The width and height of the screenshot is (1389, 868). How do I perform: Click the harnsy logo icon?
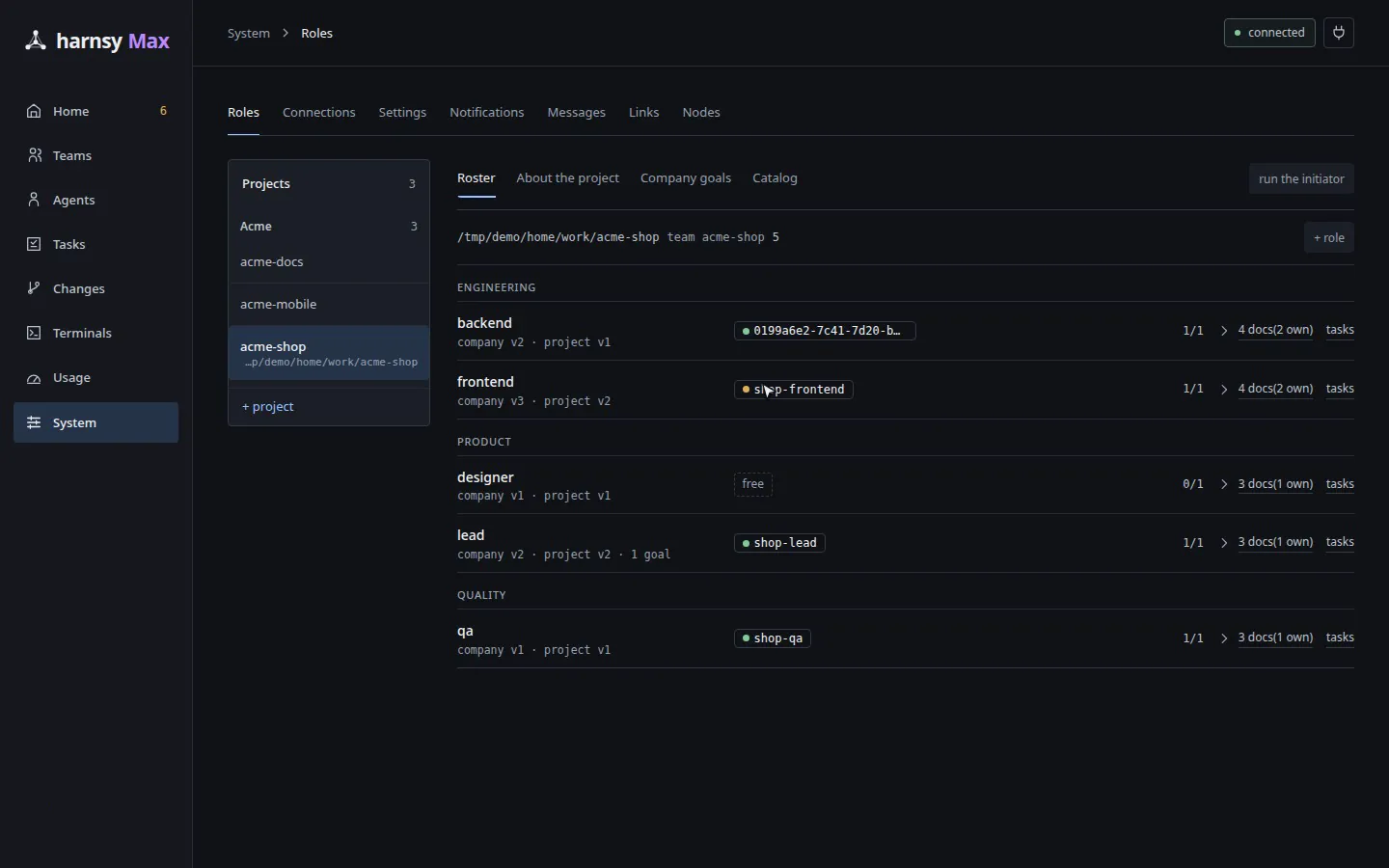point(35,41)
